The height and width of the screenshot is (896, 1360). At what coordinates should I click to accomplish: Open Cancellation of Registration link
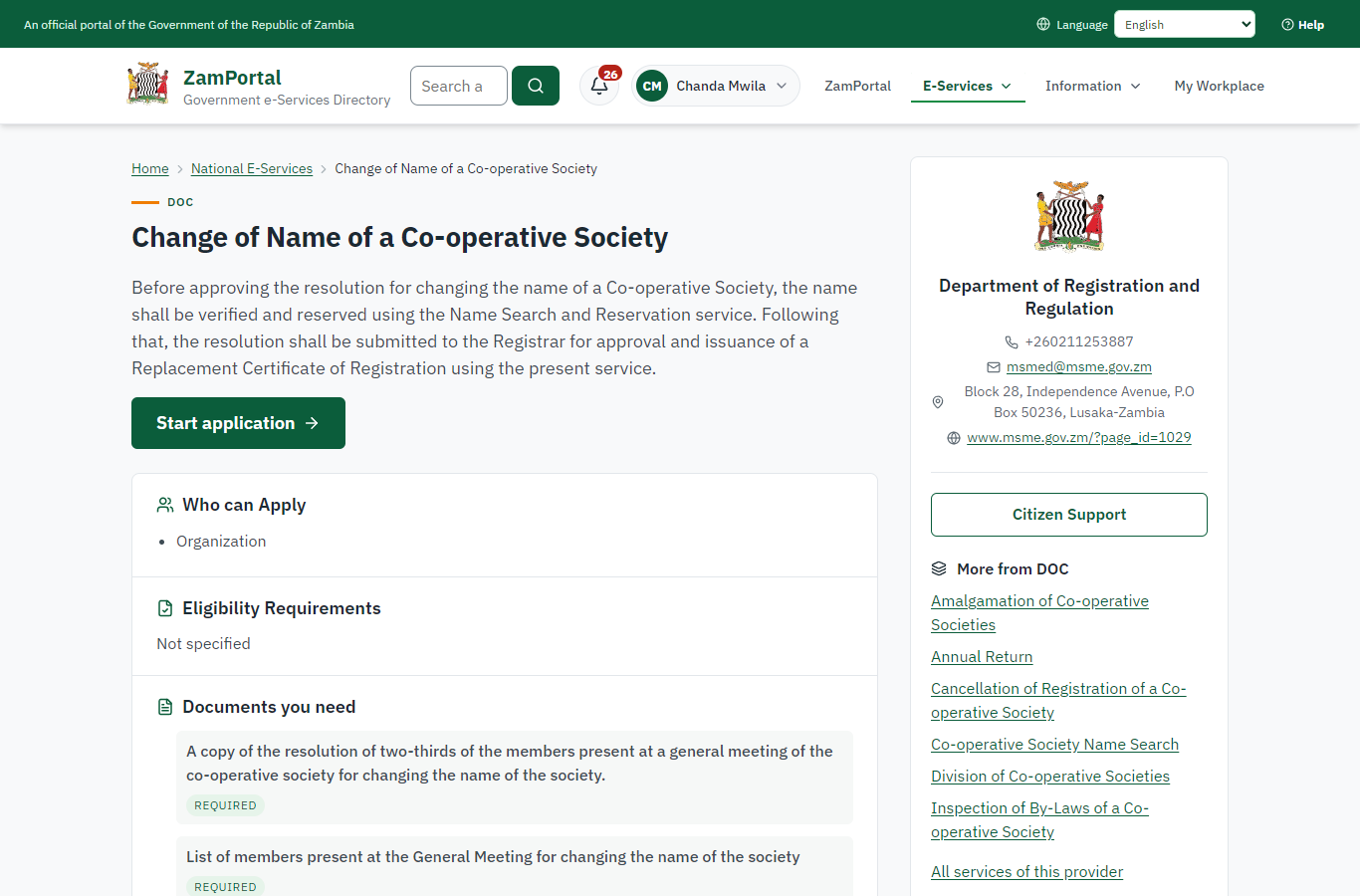point(1058,701)
